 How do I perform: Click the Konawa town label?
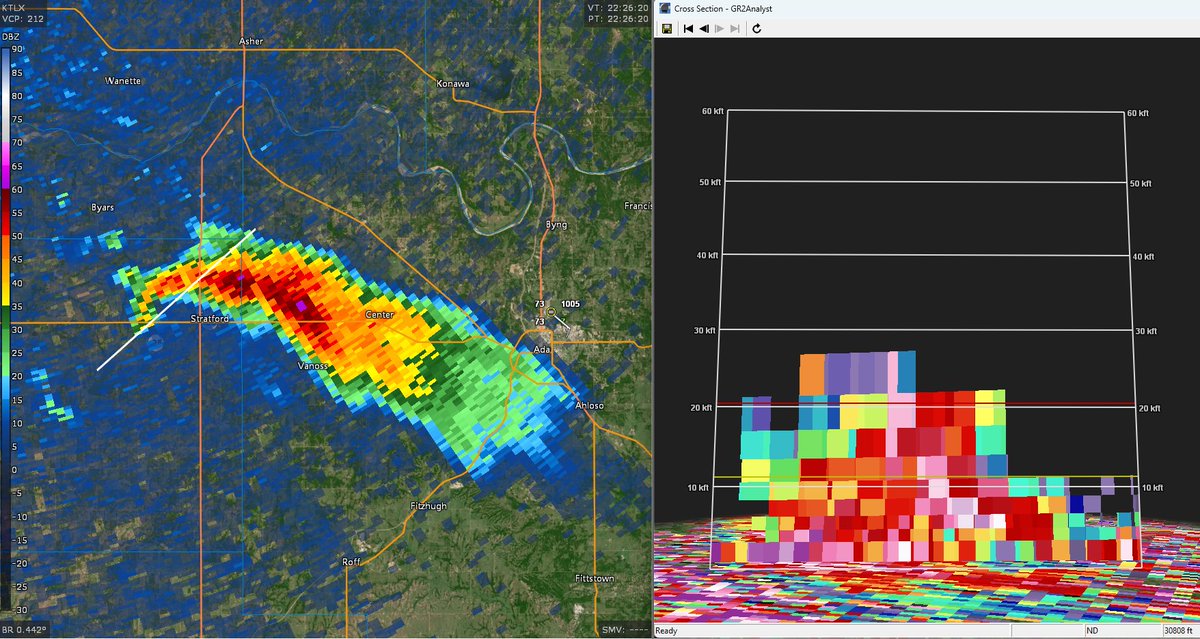point(453,83)
